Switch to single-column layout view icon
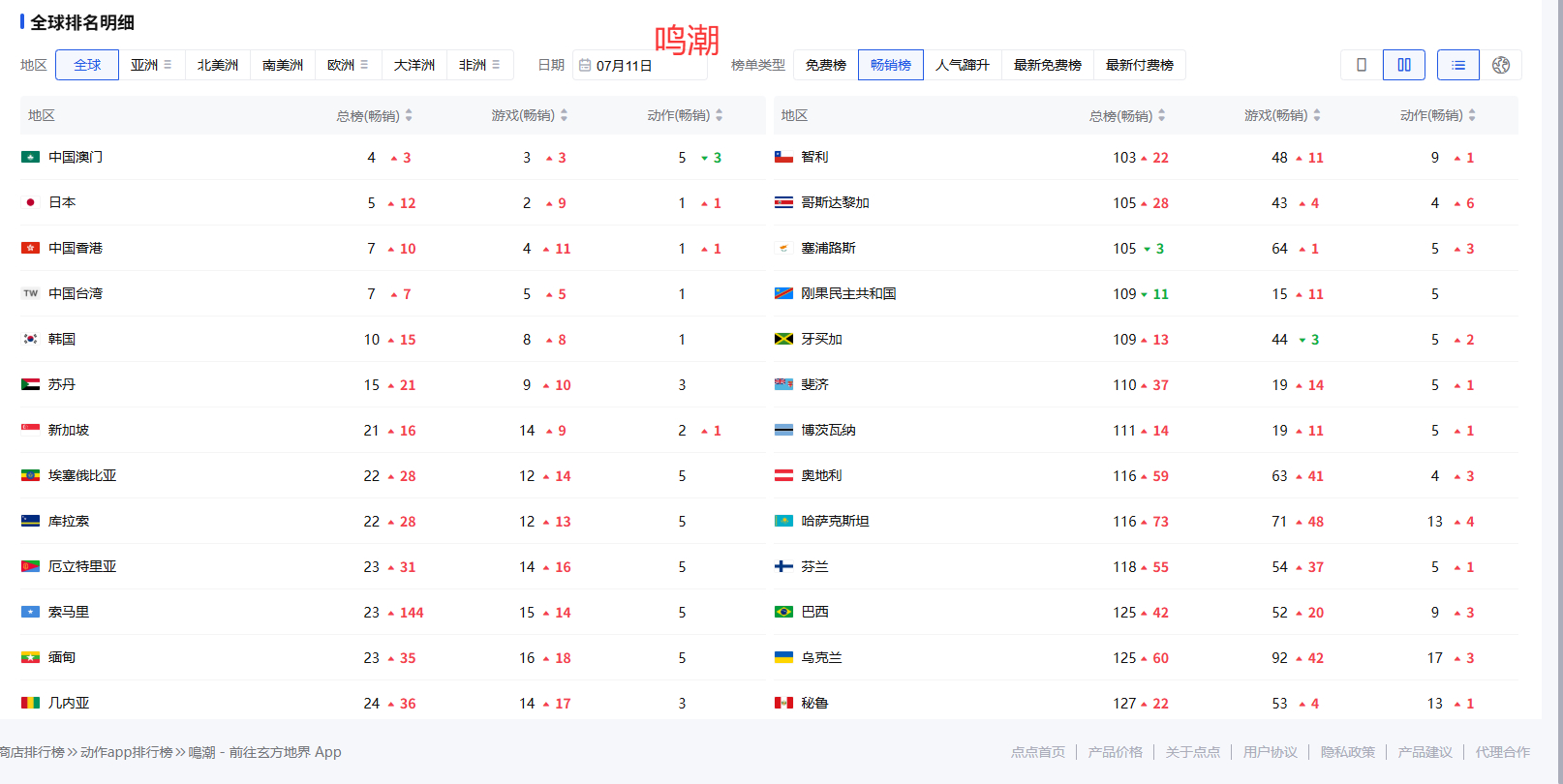 pyautogui.click(x=1362, y=65)
